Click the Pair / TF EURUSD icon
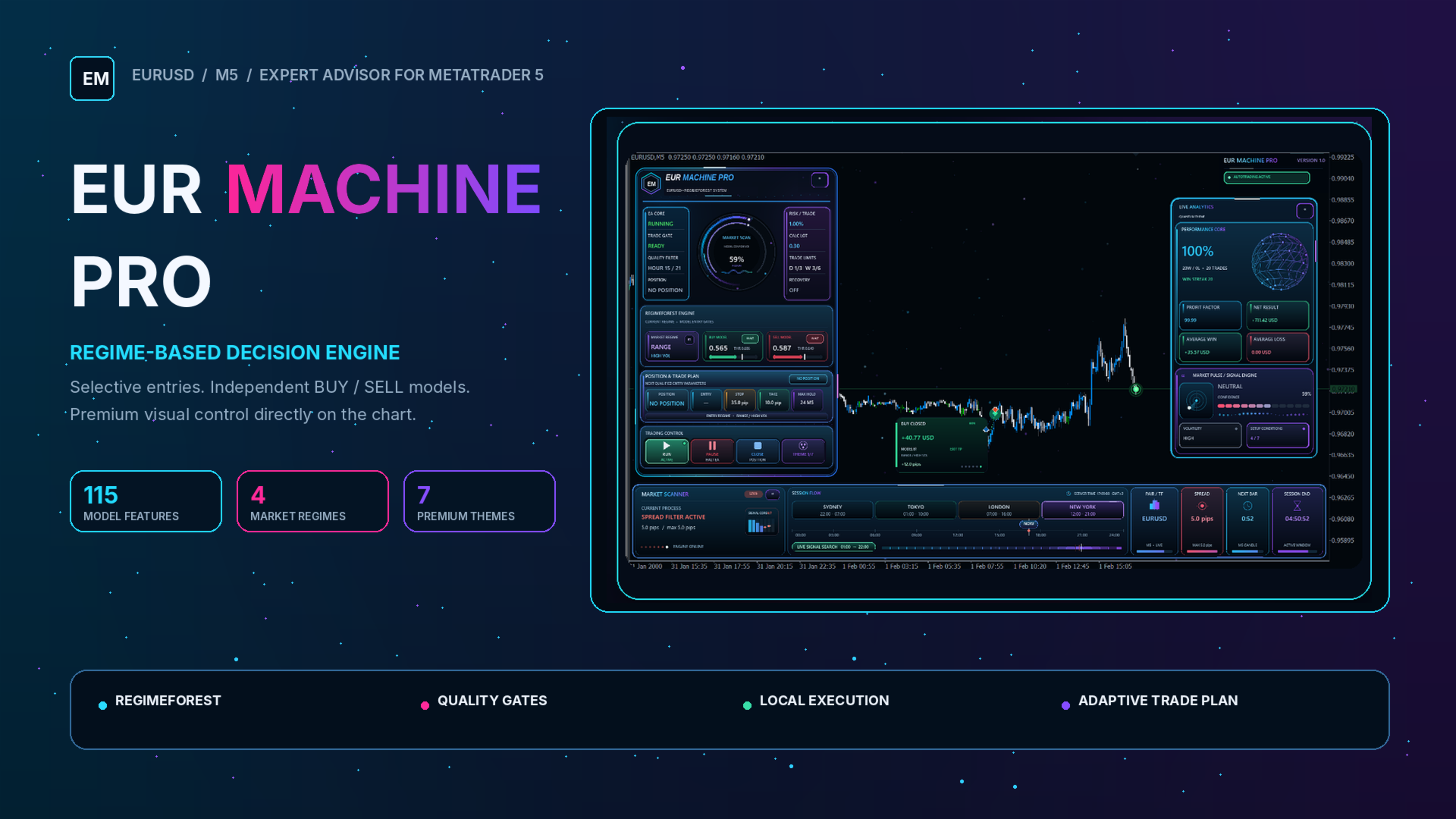Screen dimensions: 1456x819 [x=1154, y=505]
